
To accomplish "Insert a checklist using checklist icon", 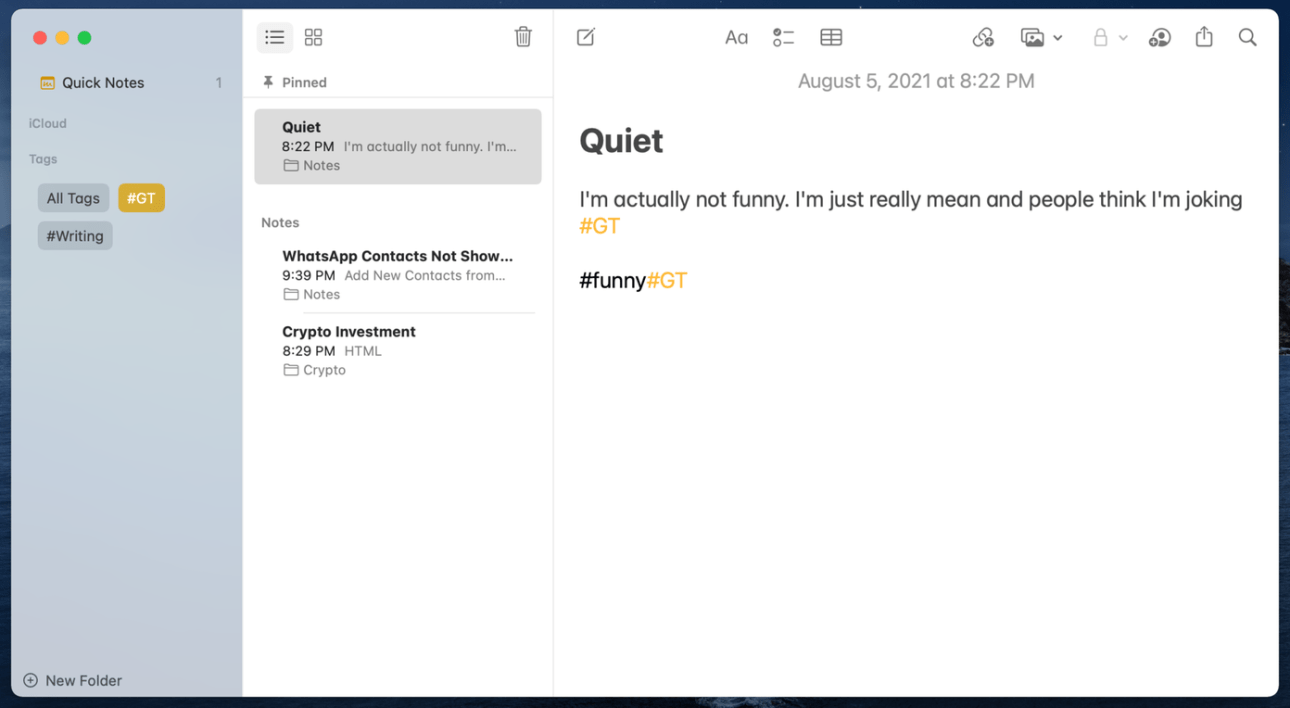I will 783,38.
